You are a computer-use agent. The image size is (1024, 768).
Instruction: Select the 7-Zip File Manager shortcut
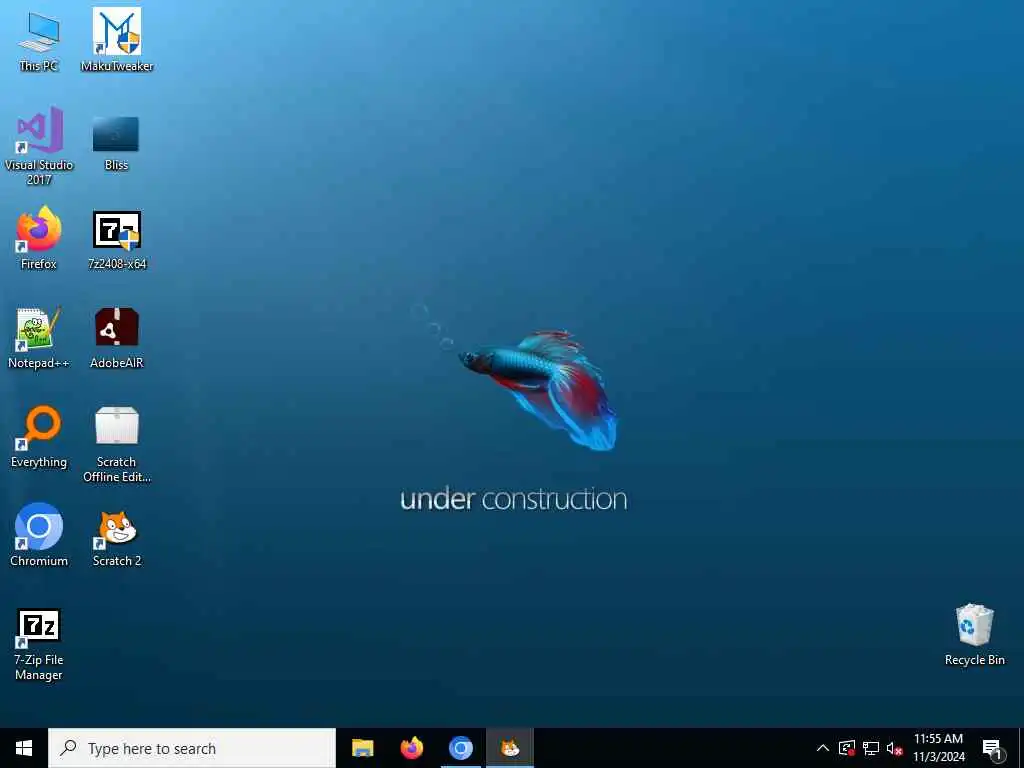39,645
